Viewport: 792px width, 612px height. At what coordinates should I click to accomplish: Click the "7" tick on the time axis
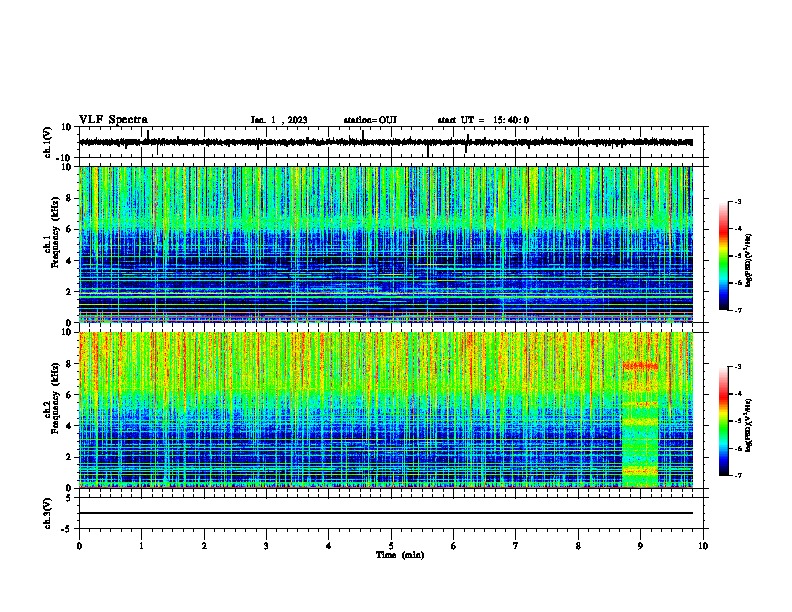point(516,546)
